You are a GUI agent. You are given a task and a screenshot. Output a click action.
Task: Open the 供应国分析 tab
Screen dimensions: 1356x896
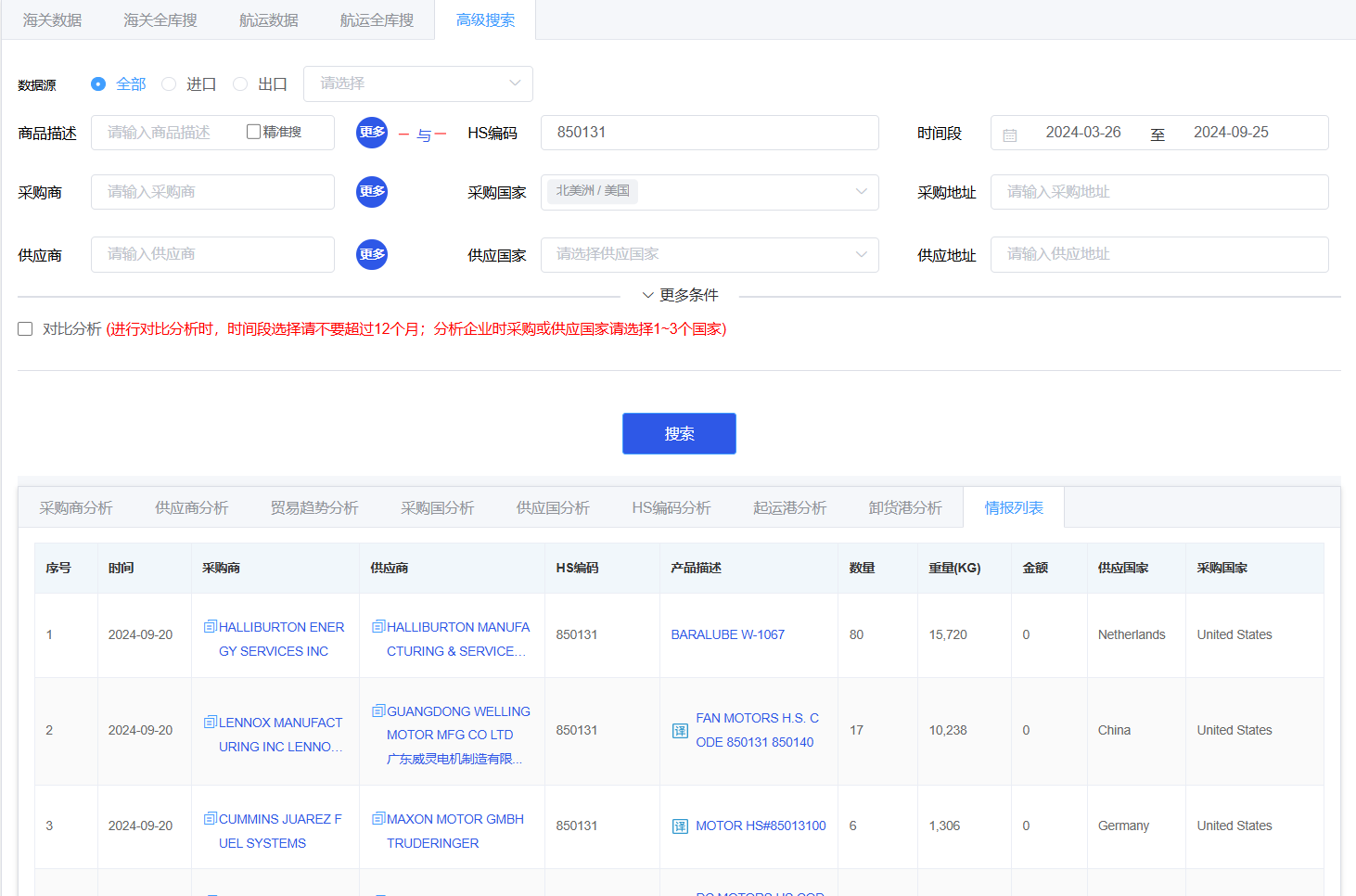tap(553, 507)
